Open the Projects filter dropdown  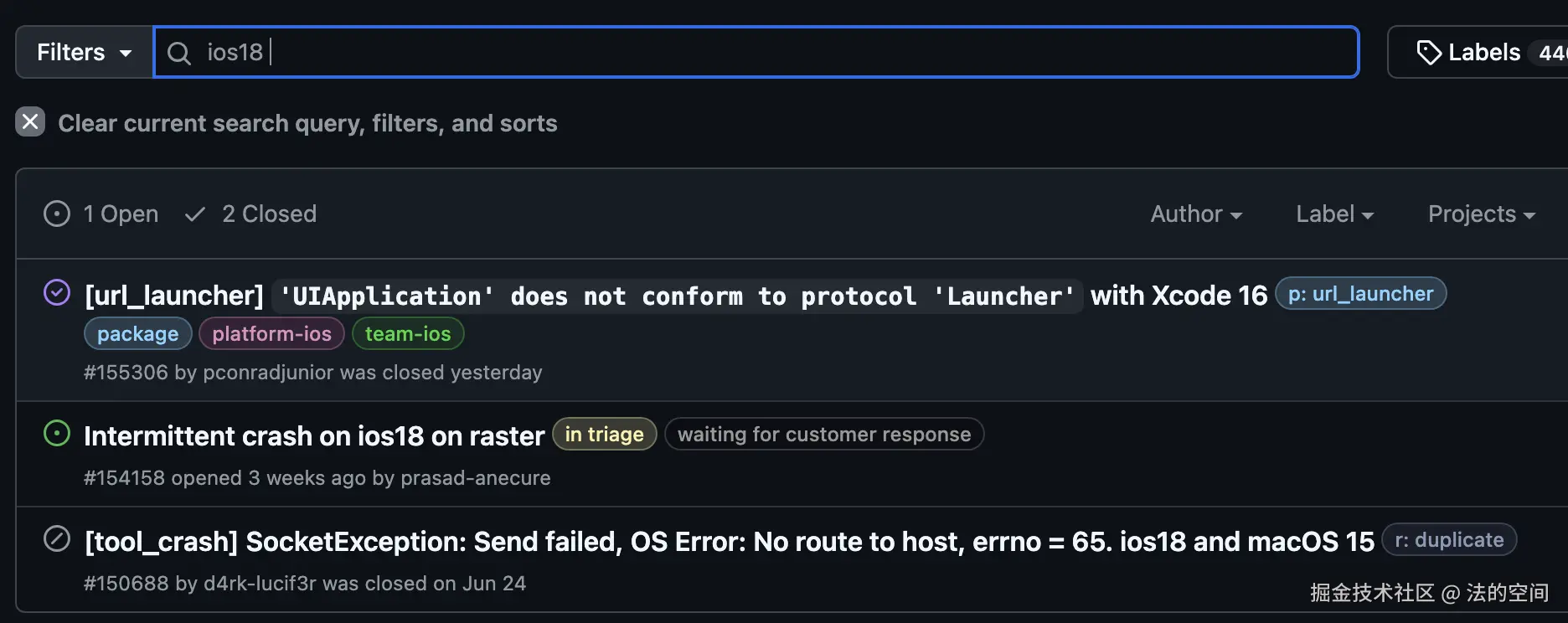coord(1481,214)
